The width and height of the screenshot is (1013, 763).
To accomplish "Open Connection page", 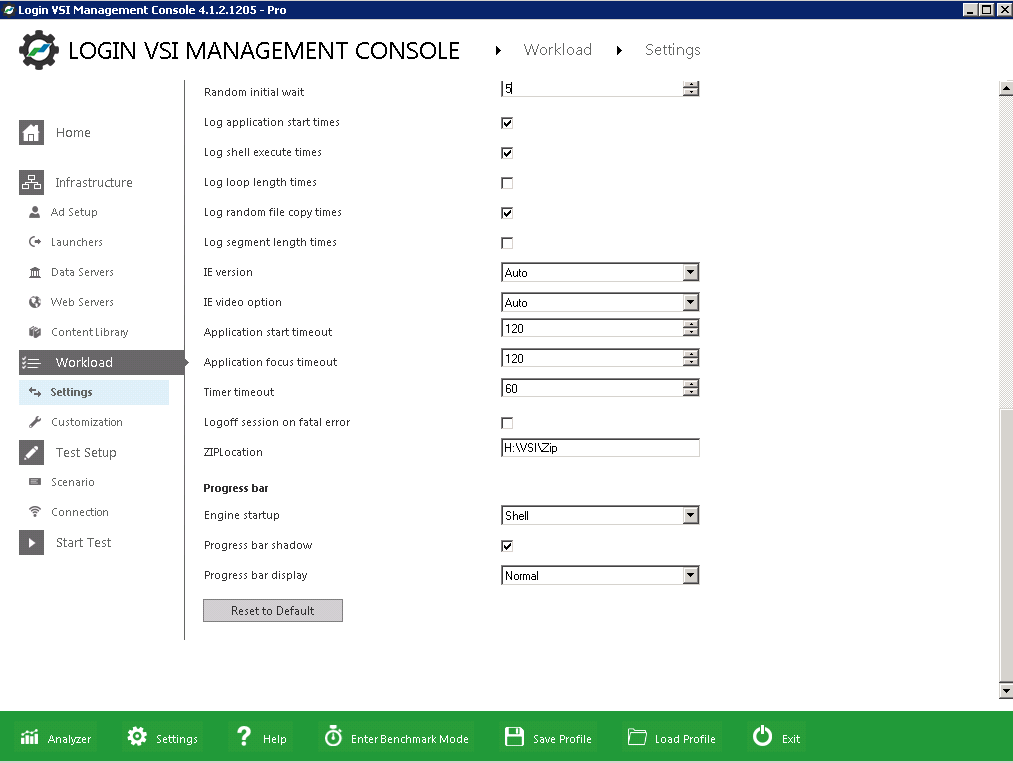I will point(80,512).
